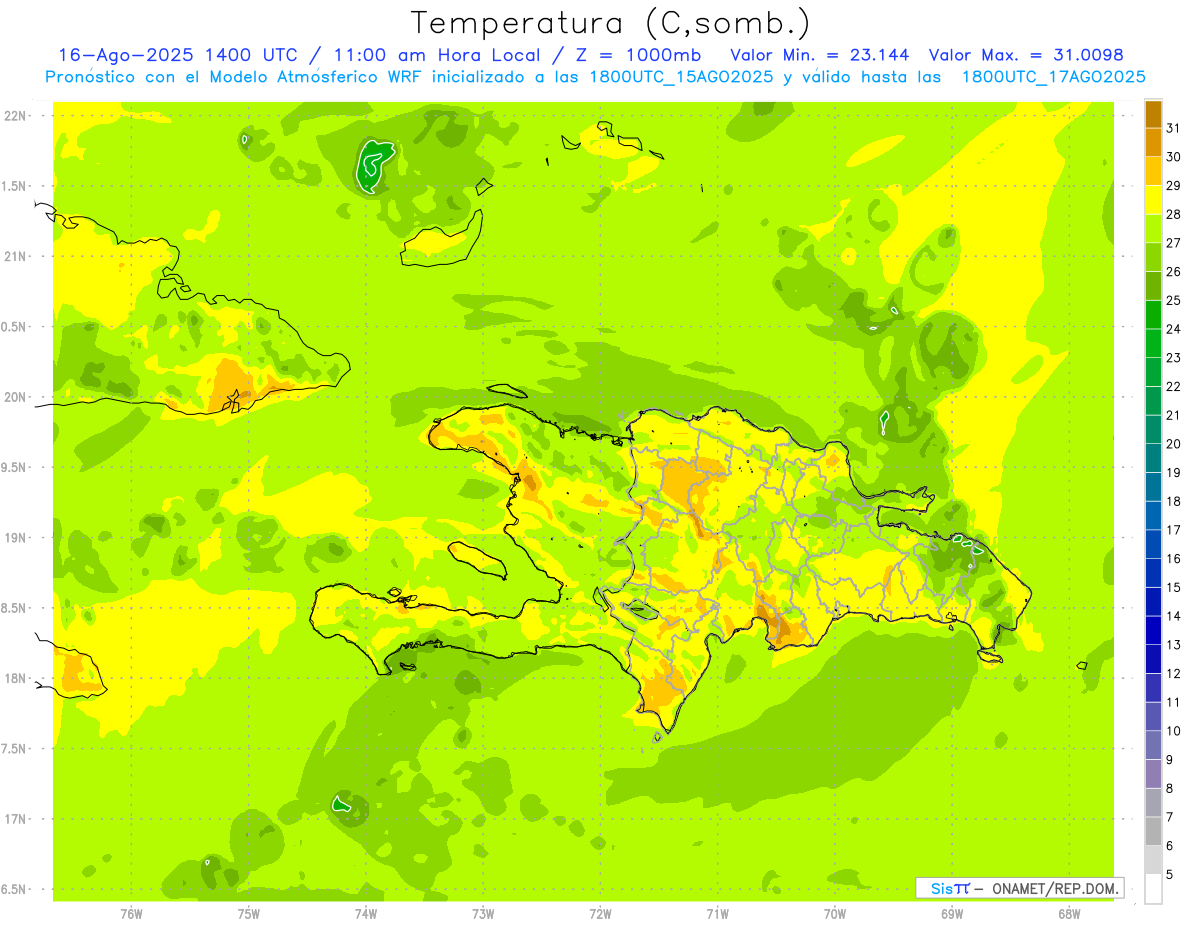Click the purple legend swatch between 9 and 10
Image resolution: width=1200 pixels, height=927 pixels.
pyautogui.click(x=1153, y=745)
